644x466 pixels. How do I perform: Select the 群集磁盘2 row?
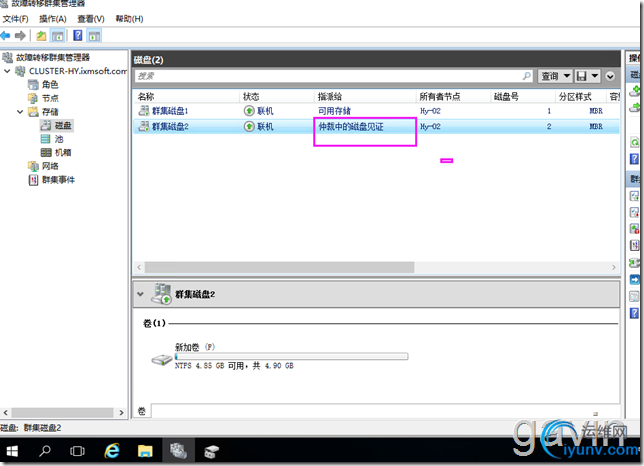[x=377, y=126]
